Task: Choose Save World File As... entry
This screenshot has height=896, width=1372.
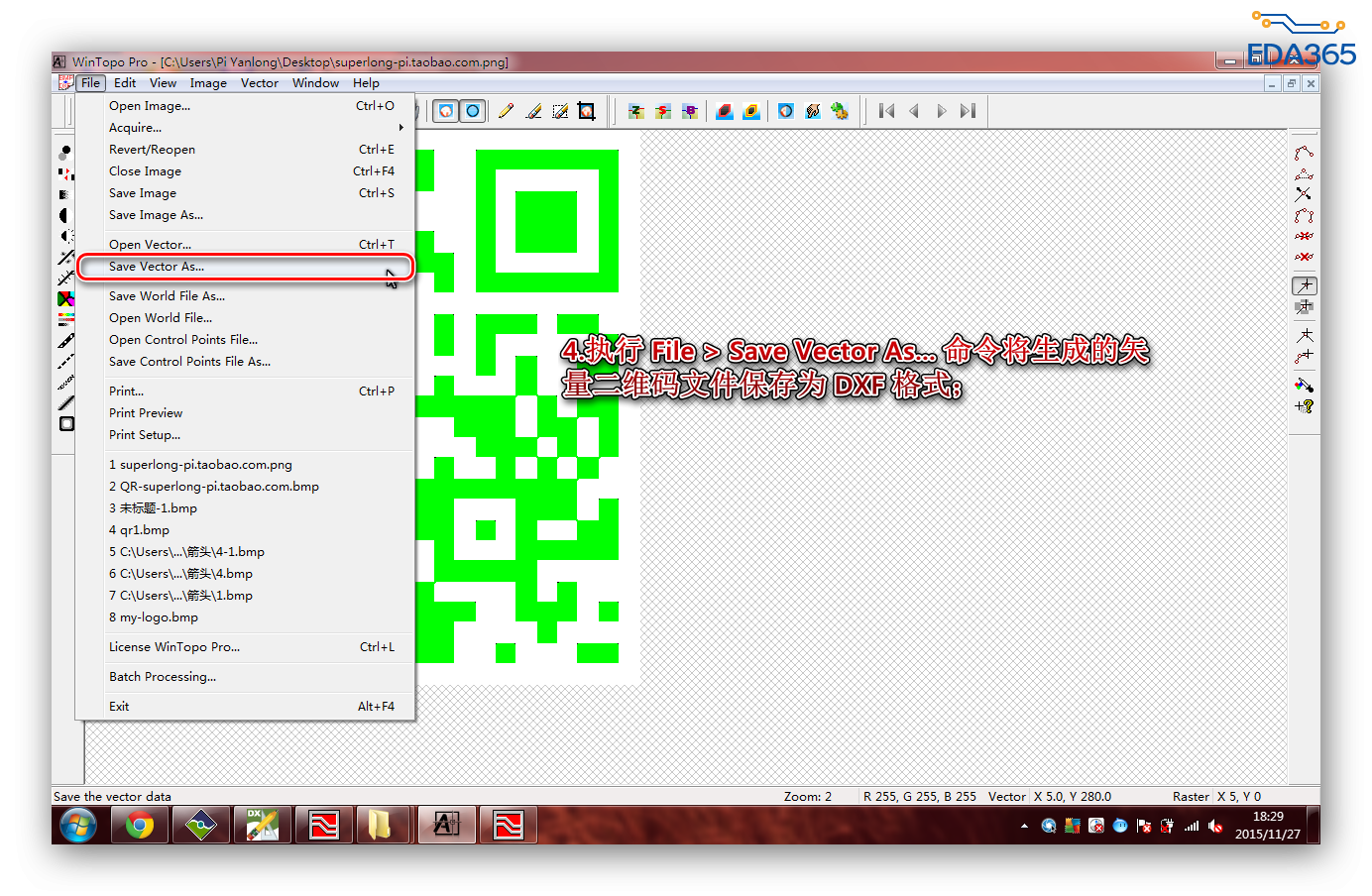Action: tap(246, 296)
